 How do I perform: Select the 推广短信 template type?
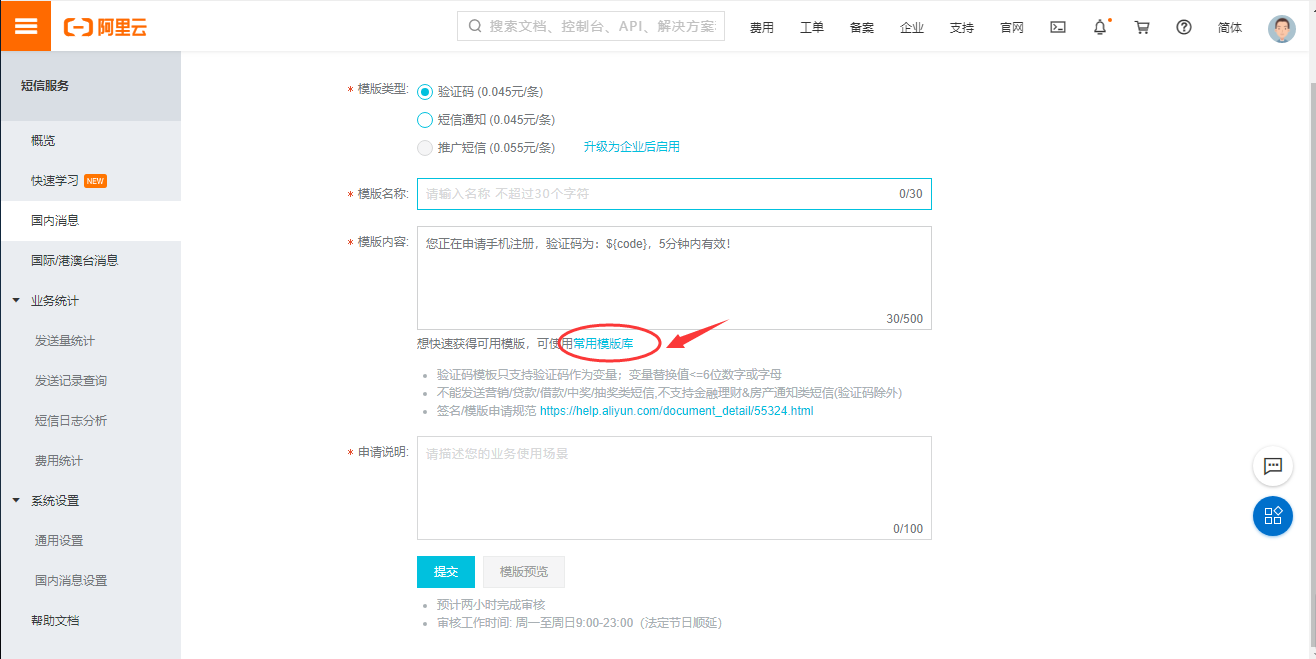pyautogui.click(x=425, y=147)
